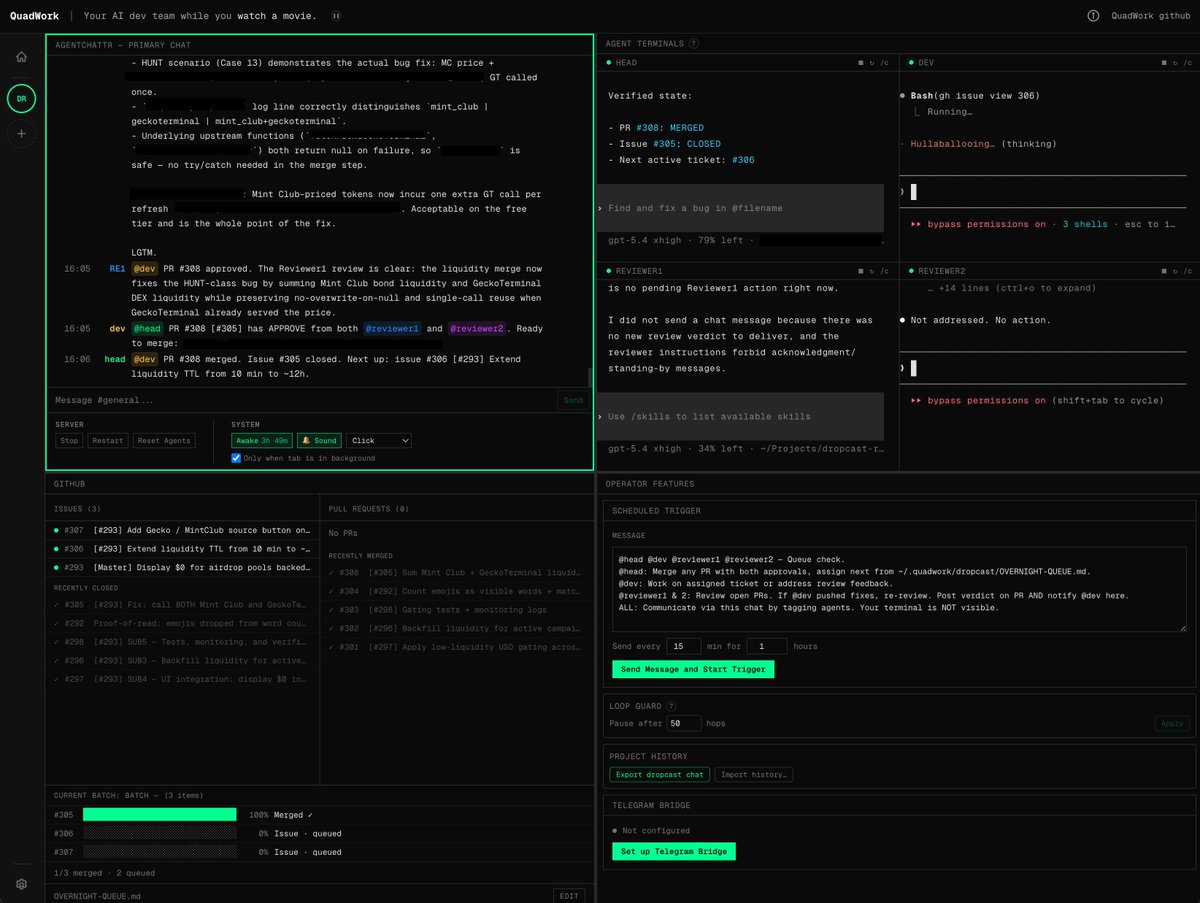The width and height of the screenshot is (1200, 903).
Task: Focus the Pause after hops field
Action: pos(684,723)
